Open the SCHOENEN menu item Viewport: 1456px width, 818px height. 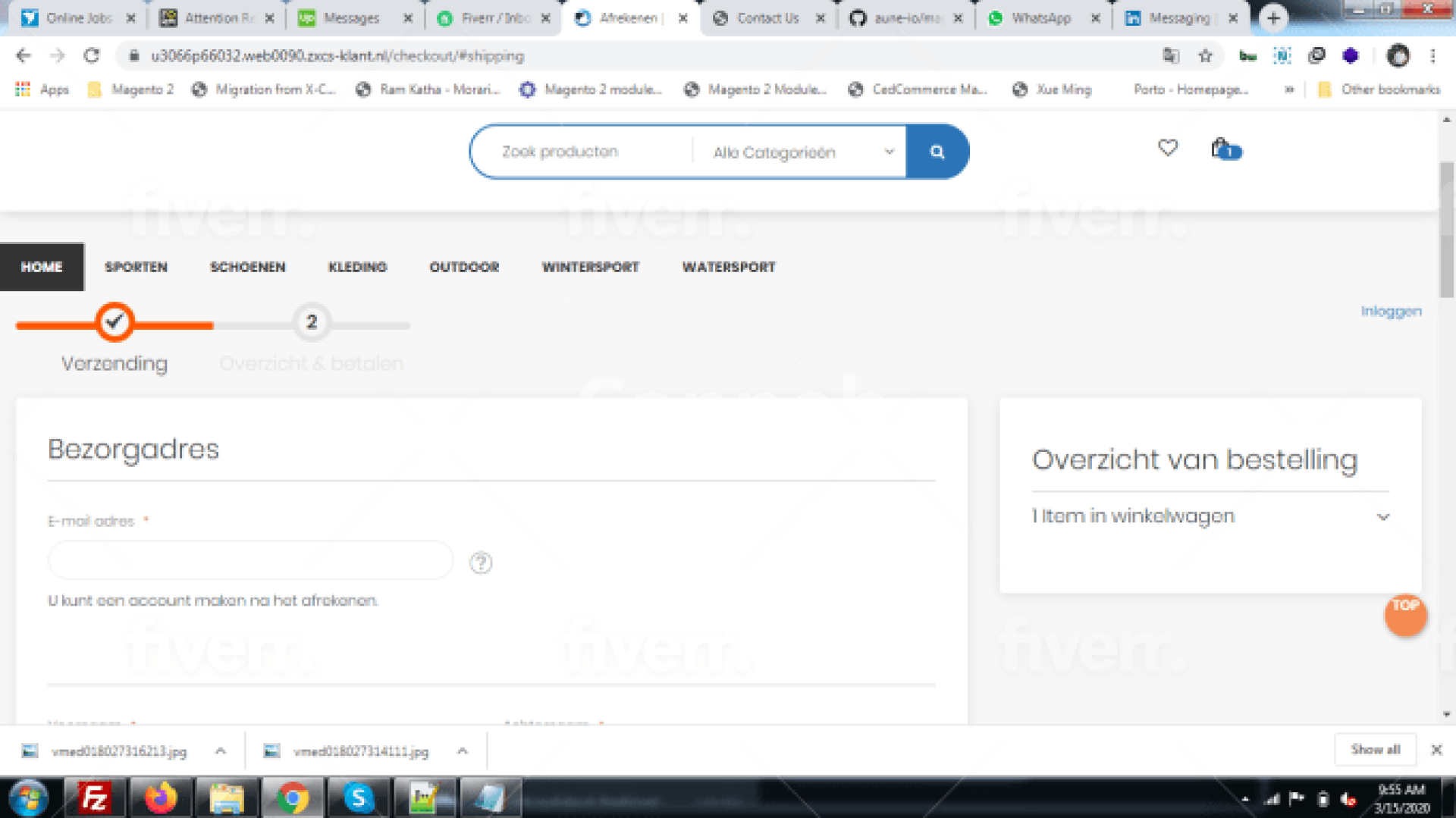pos(247,267)
